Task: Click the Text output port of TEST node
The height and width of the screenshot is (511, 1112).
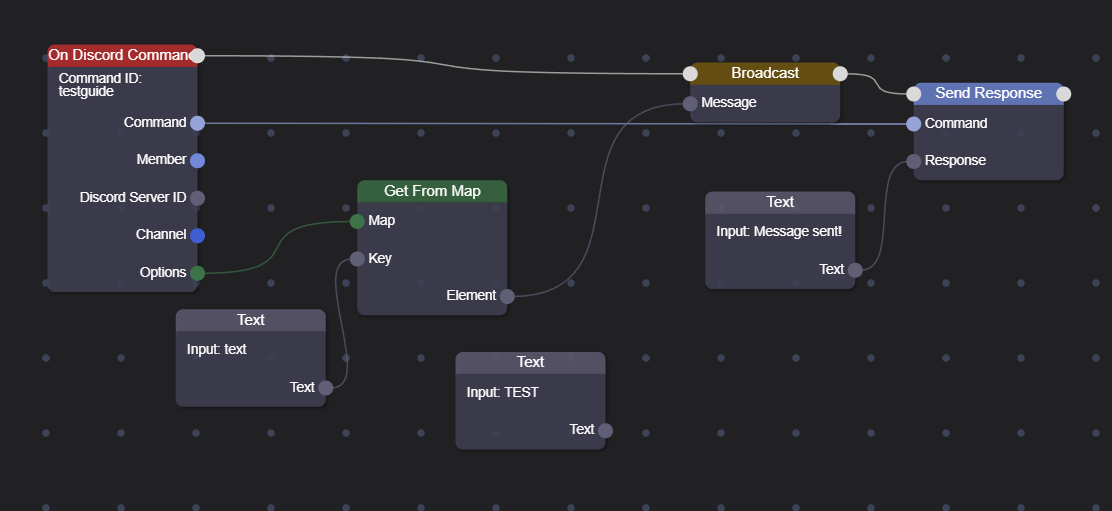Action: 605,430
